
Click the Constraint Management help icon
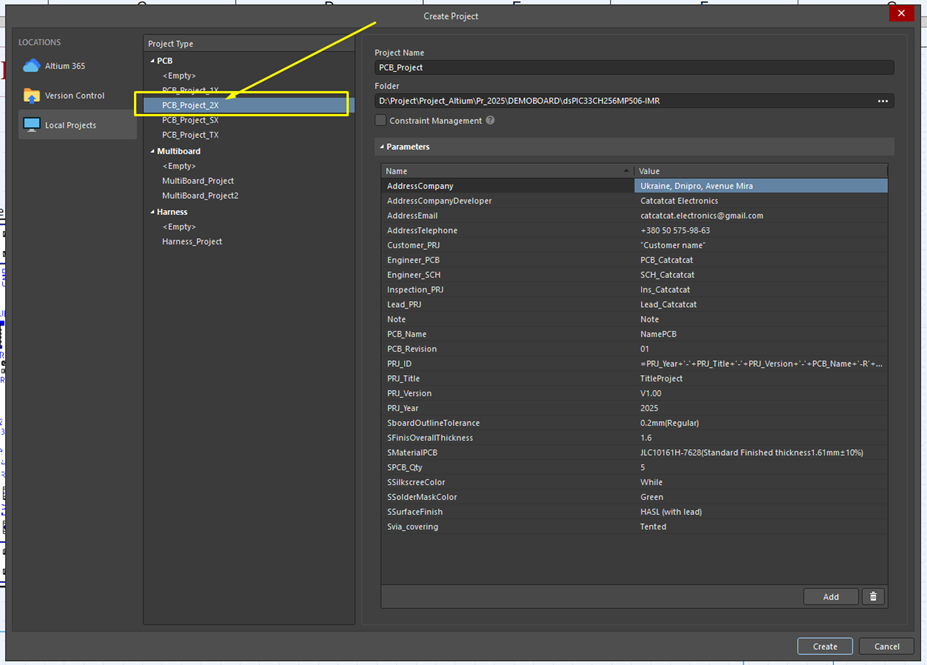pyautogui.click(x=490, y=121)
